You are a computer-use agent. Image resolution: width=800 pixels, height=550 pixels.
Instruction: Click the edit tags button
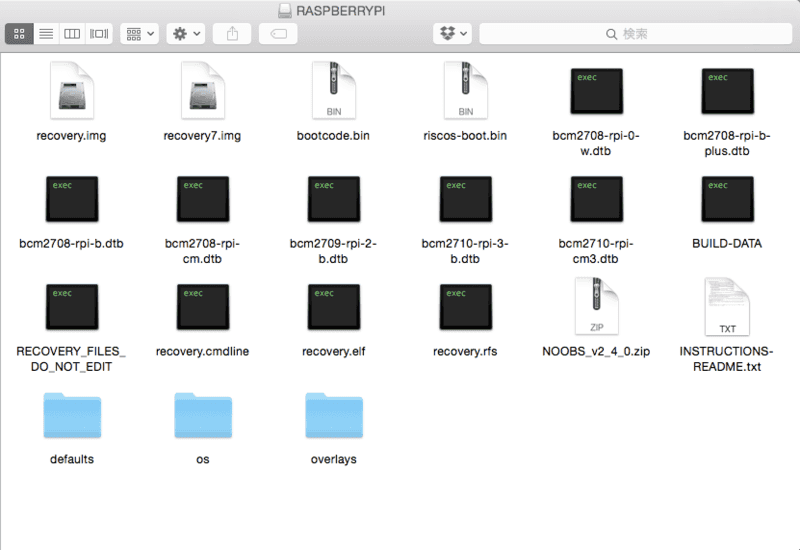(x=278, y=34)
